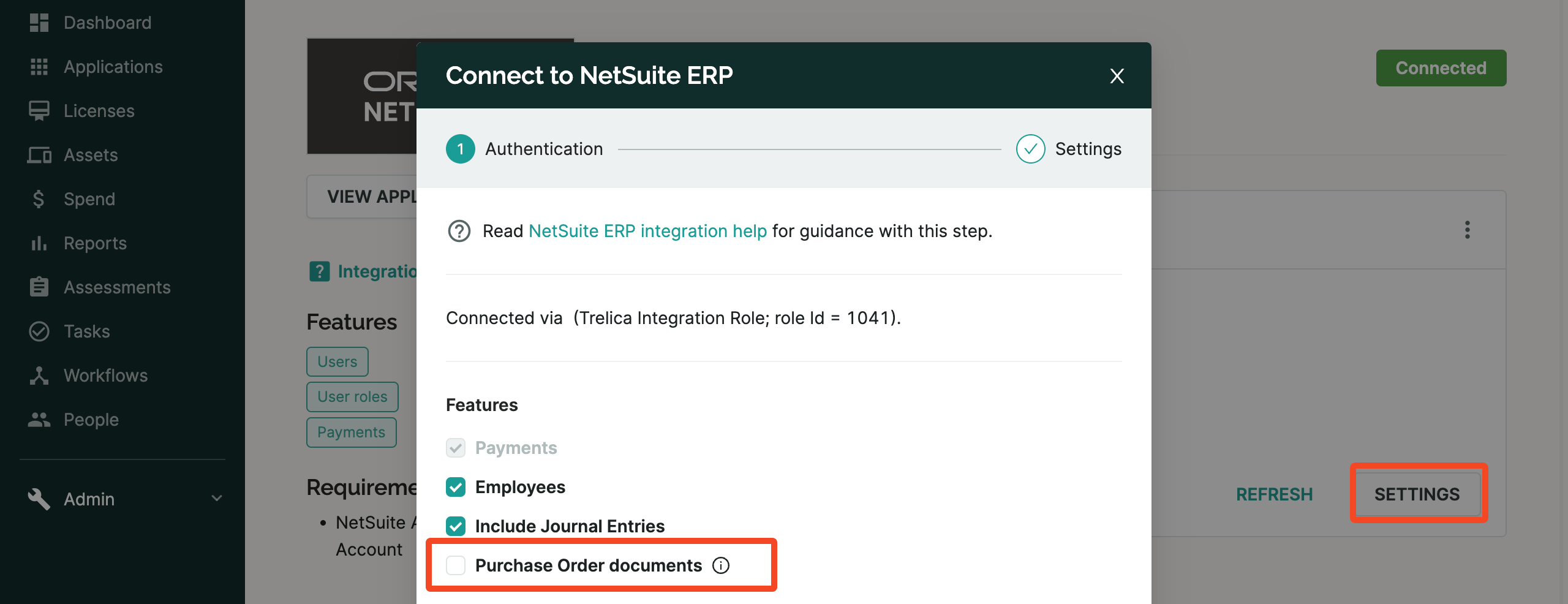Screen dimensions: 1568x604
Task: Click the Settings step checkmark circle
Action: coord(1031,149)
